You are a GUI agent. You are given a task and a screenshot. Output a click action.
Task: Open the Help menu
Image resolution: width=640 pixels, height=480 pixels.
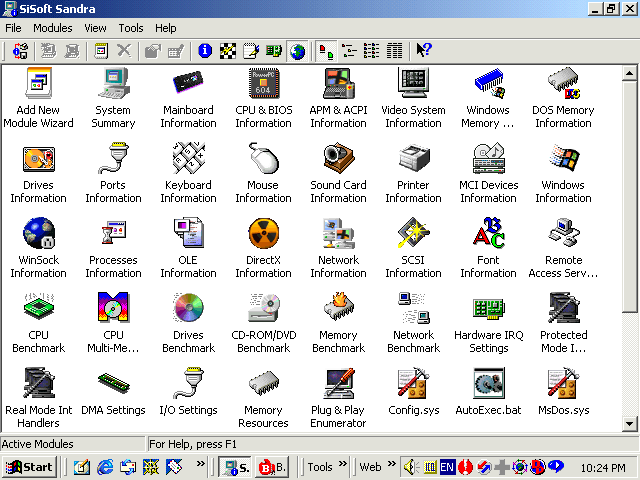point(165,28)
